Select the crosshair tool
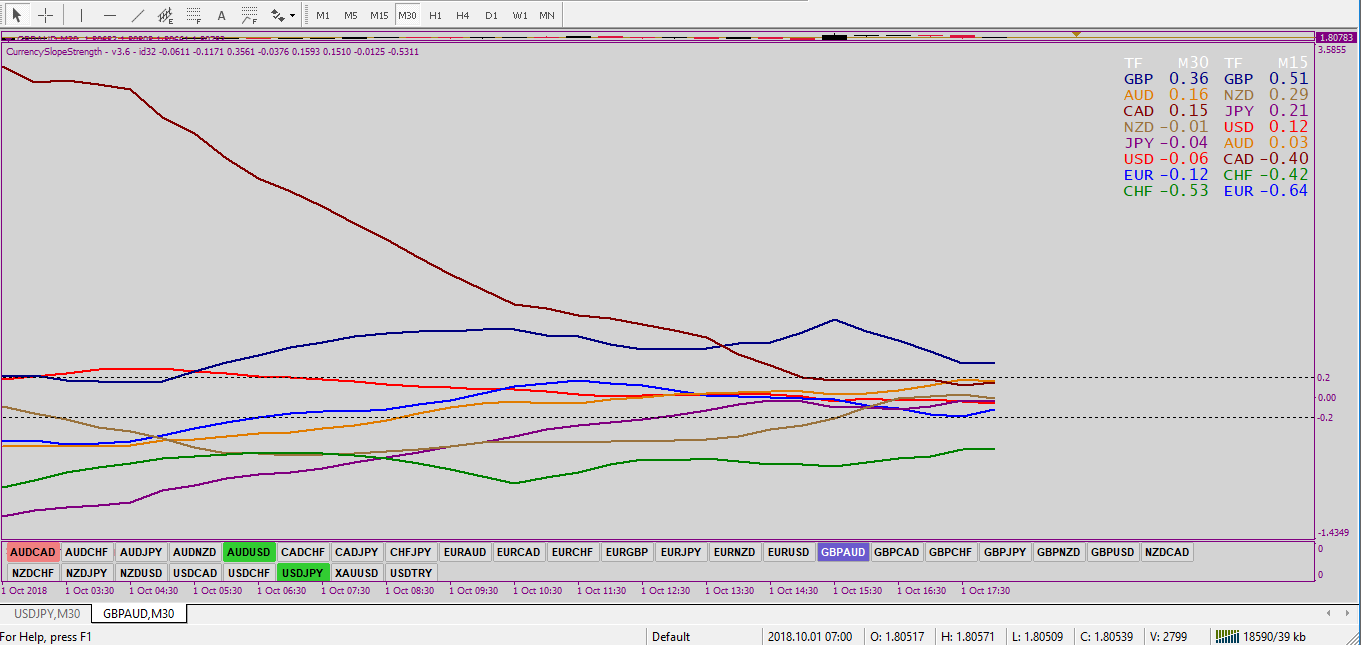Image resolution: width=1361 pixels, height=645 pixels. (45, 15)
